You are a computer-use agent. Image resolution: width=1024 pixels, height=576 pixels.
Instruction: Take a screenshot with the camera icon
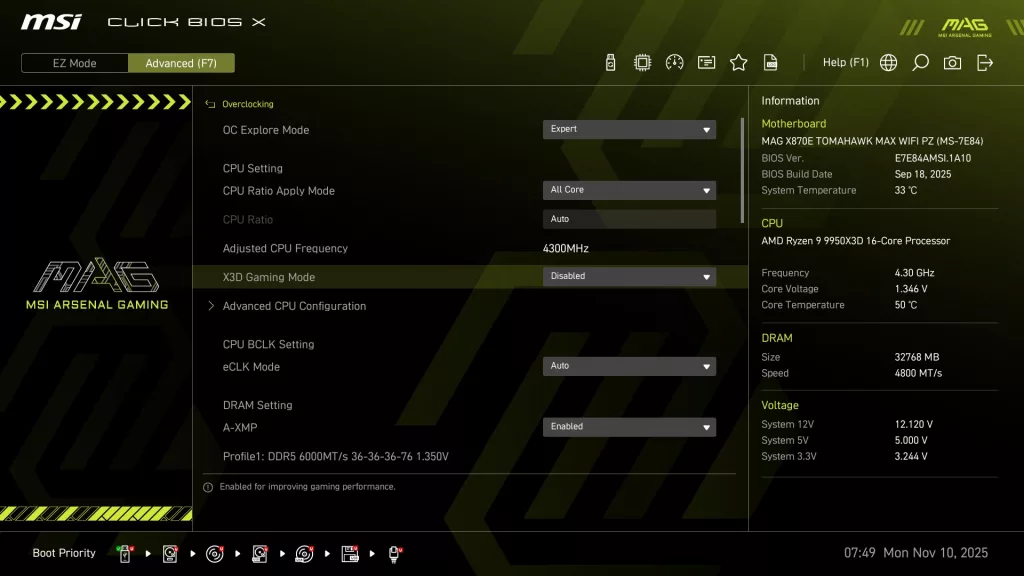[952, 61]
